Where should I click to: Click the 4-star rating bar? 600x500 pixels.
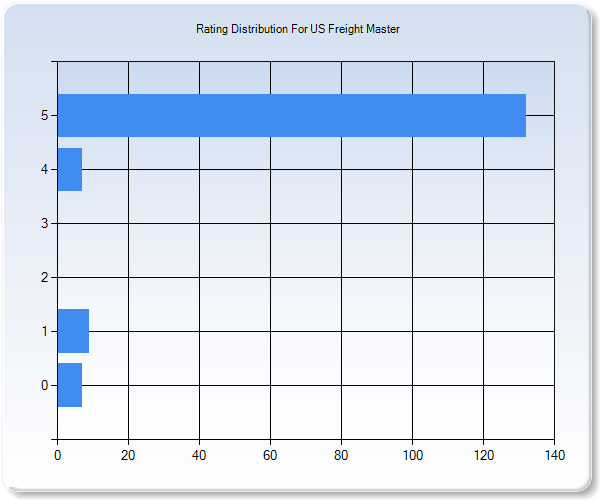pyautogui.click(x=70, y=169)
